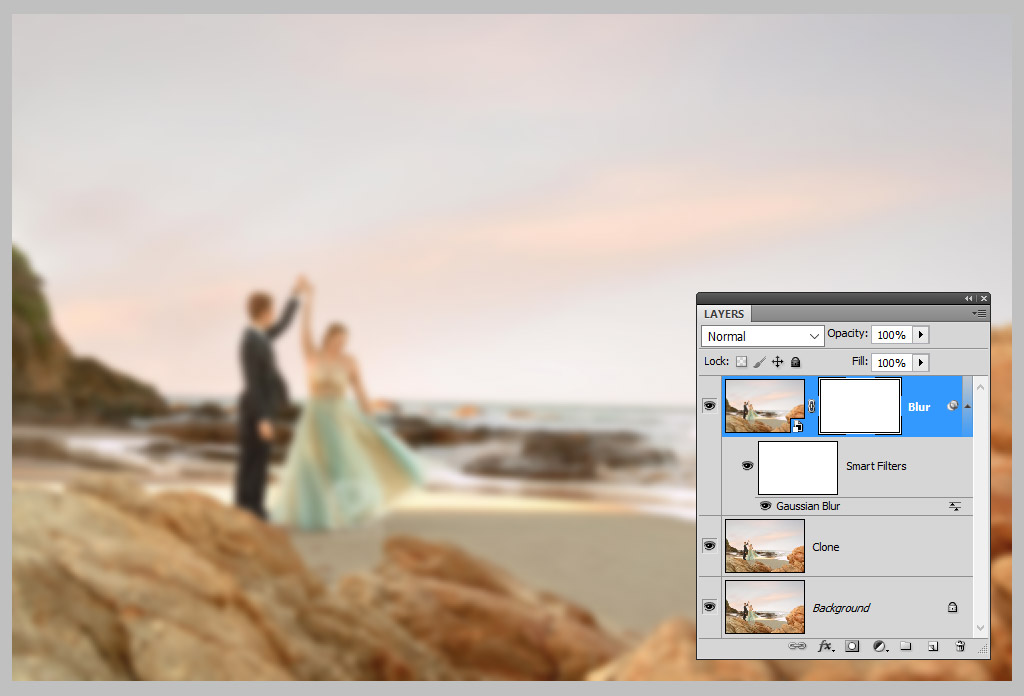Screen dimensions: 1024x696
Task: Create a new layer group
Action: click(x=906, y=646)
